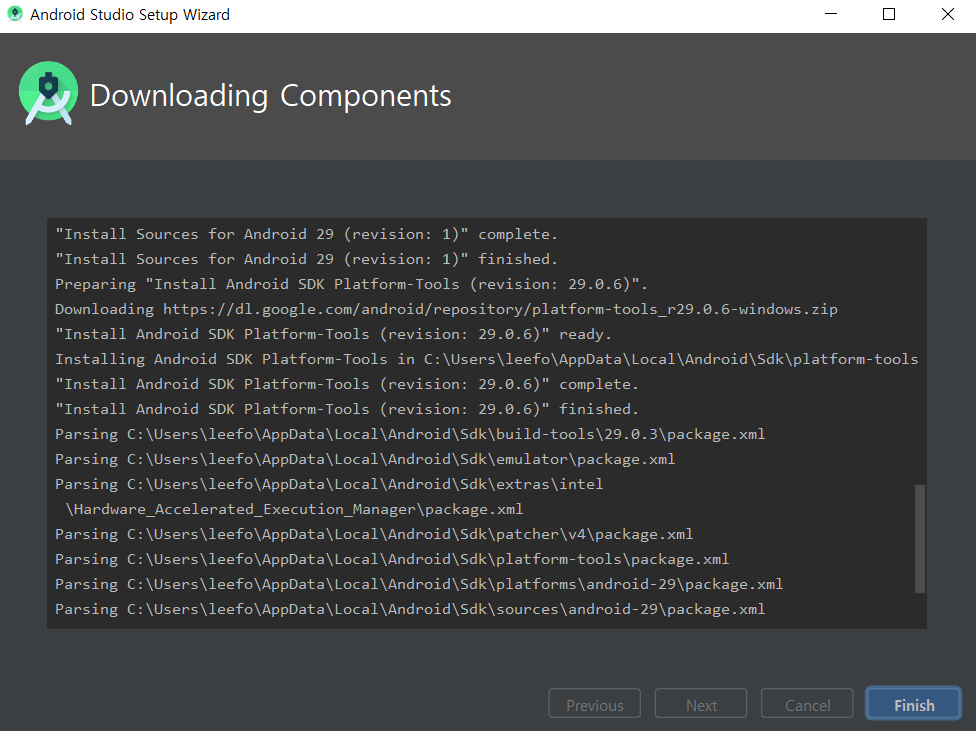Click the line "Install Sources for Android 29" finished
The image size is (976, 731).
306,259
